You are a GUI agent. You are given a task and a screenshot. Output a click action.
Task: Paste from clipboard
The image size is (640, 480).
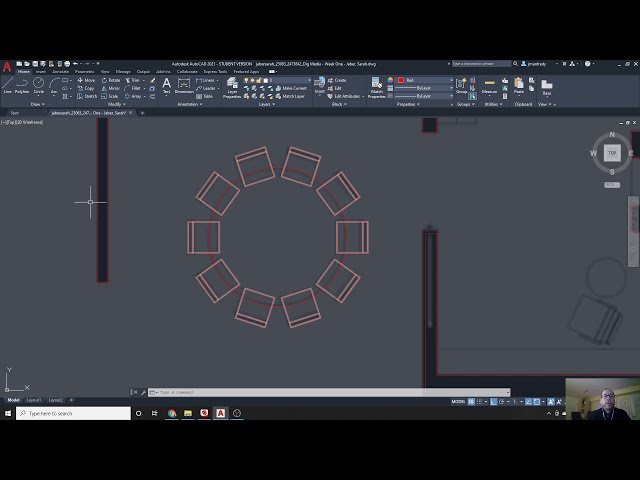[519, 86]
